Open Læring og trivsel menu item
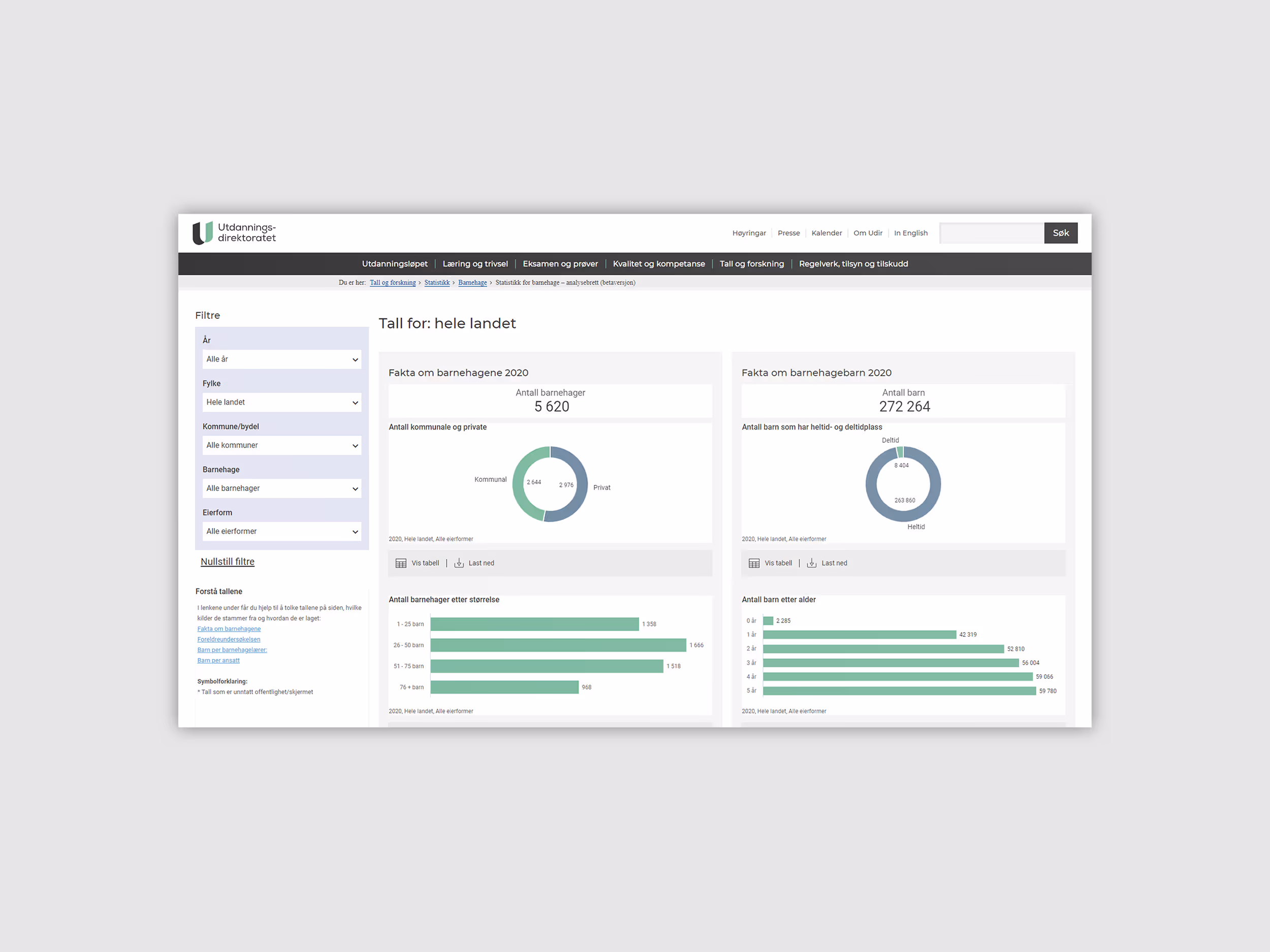Image resolution: width=1270 pixels, height=952 pixels. [x=475, y=264]
